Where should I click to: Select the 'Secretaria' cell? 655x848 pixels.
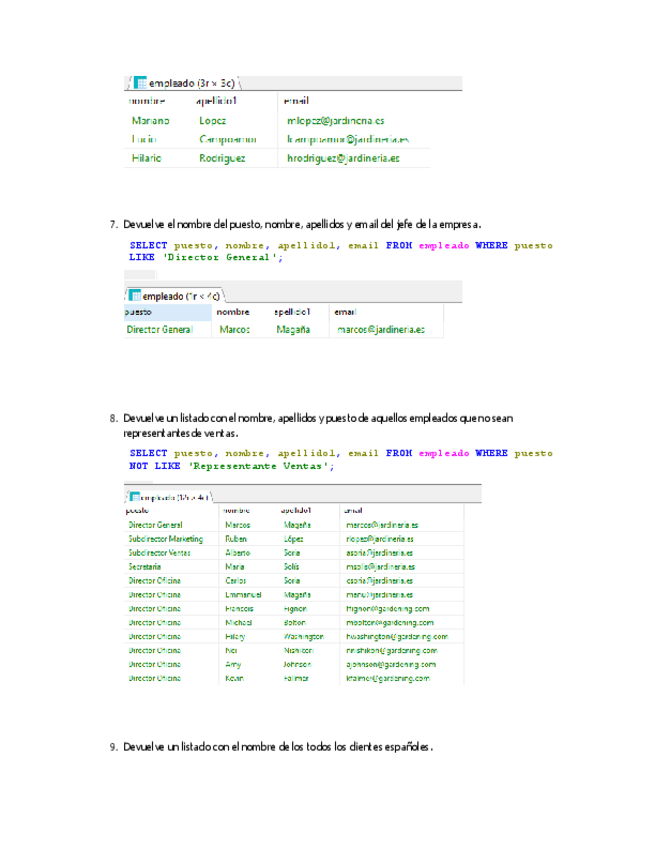pos(144,567)
